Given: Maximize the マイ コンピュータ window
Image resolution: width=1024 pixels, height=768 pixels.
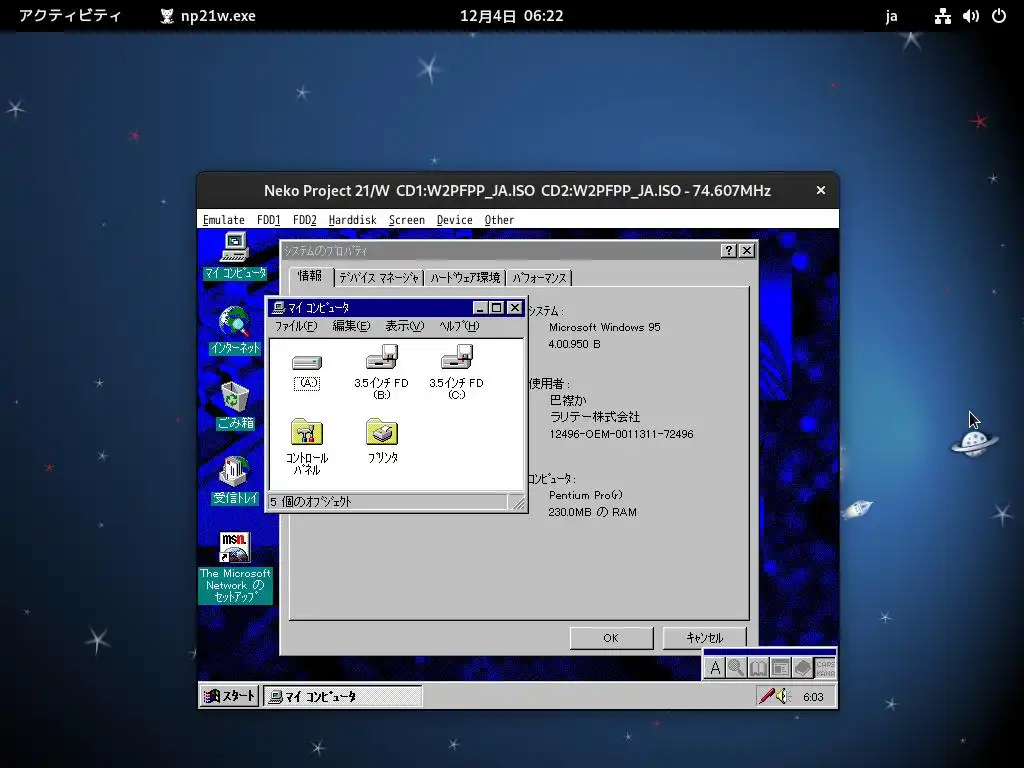Looking at the screenshot, I should point(497,308).
